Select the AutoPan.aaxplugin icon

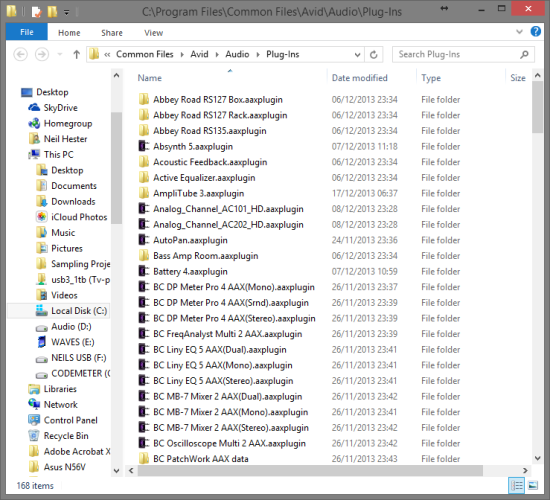(x=143, y=240)
